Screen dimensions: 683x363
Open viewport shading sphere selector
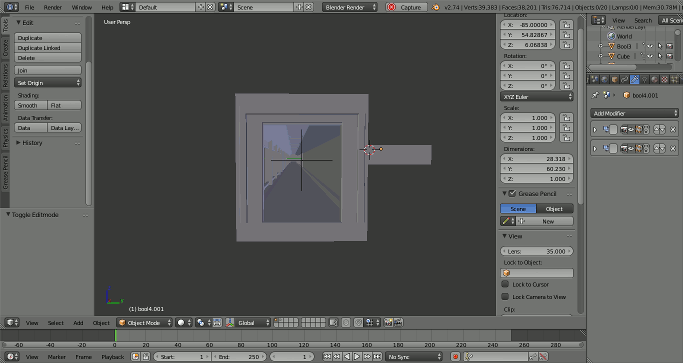pos(183,323)
